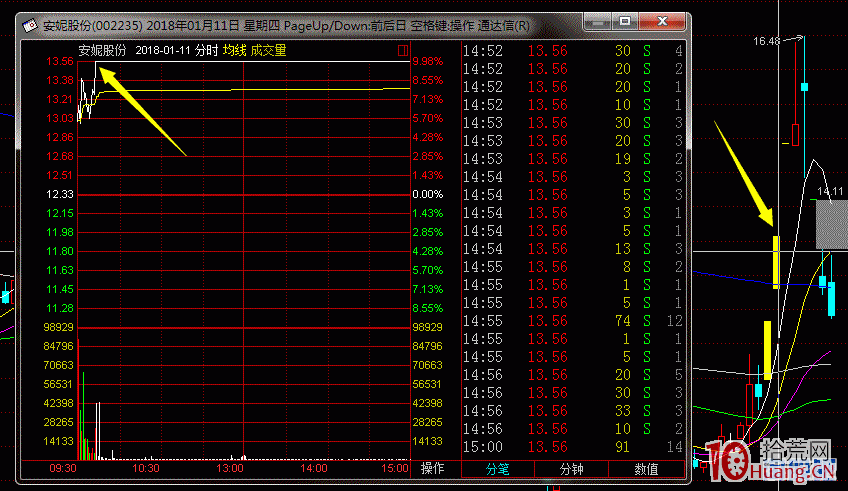
Task: Click the 14.11 label on the background K-line chart
Action: pyautogui.click(x=830, y=191)
